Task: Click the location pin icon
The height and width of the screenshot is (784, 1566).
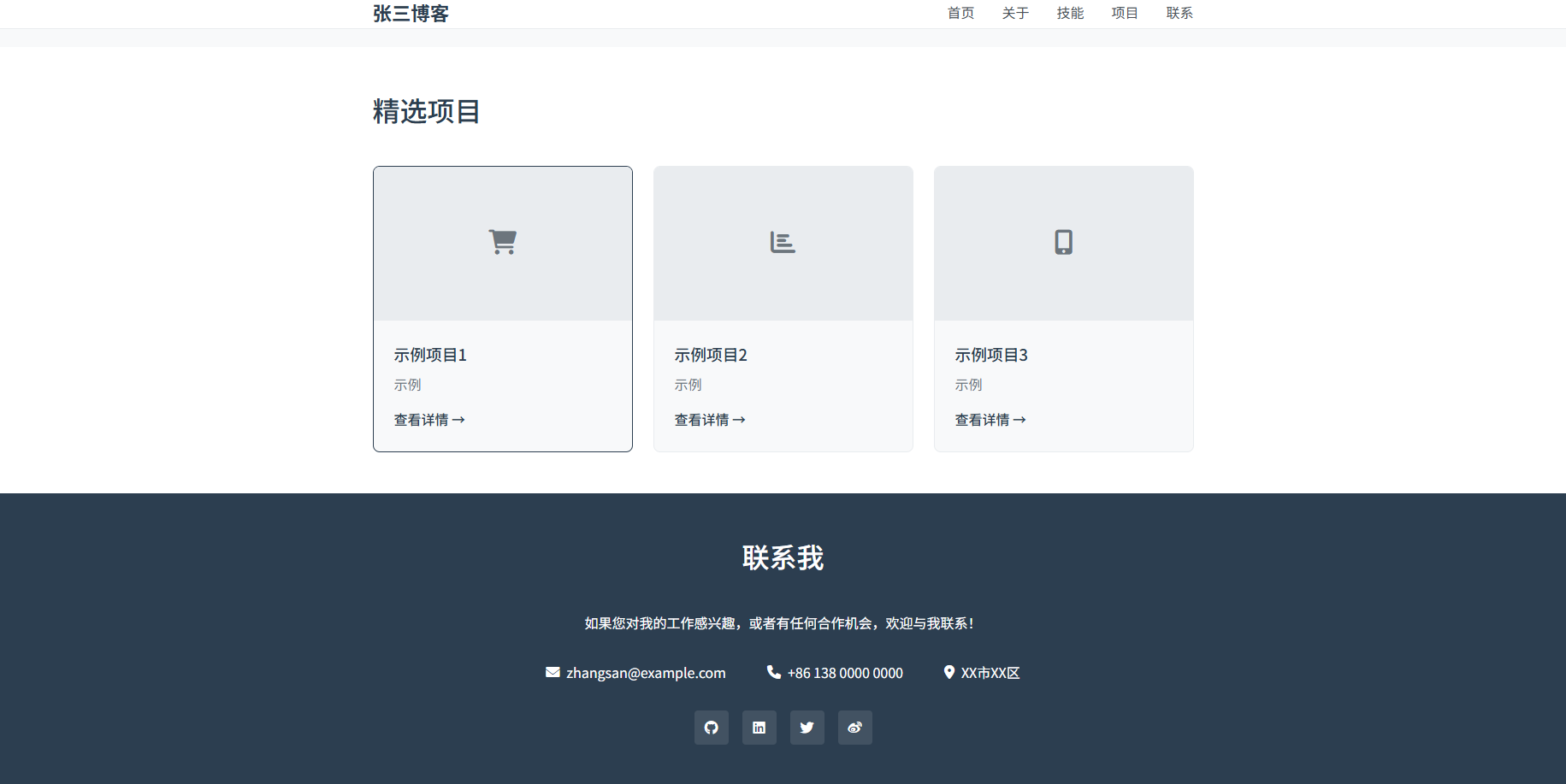Action: [x=948, y=672]
